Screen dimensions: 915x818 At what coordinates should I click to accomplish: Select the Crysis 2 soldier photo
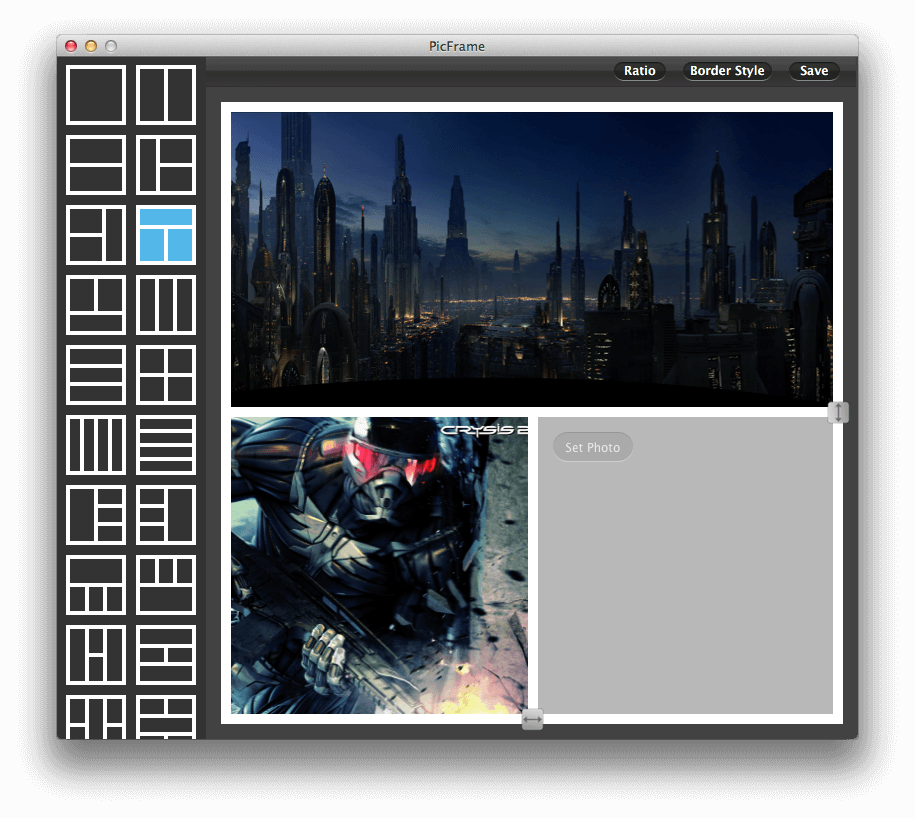click(379, 565)
